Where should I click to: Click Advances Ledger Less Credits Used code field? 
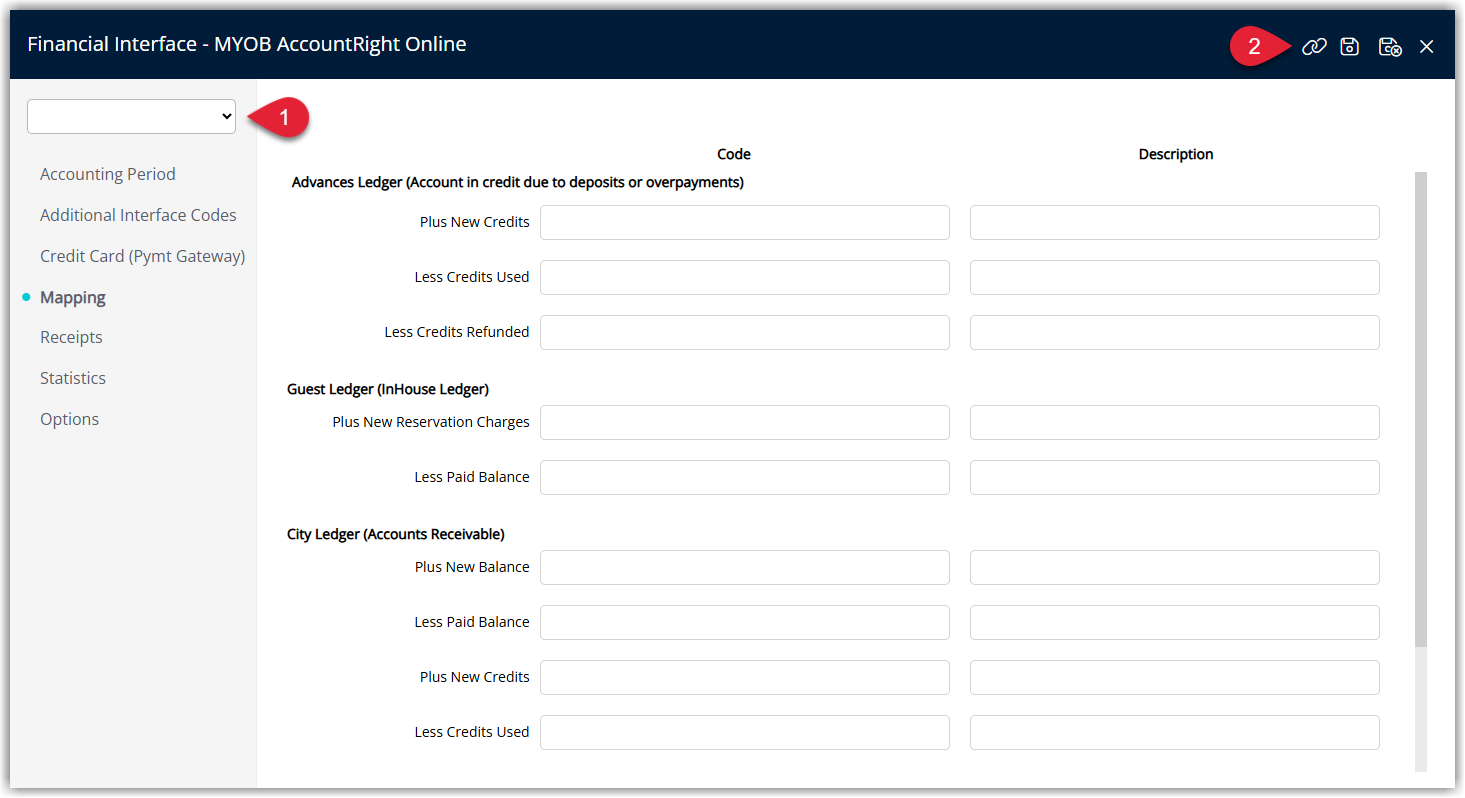(745, 277)
